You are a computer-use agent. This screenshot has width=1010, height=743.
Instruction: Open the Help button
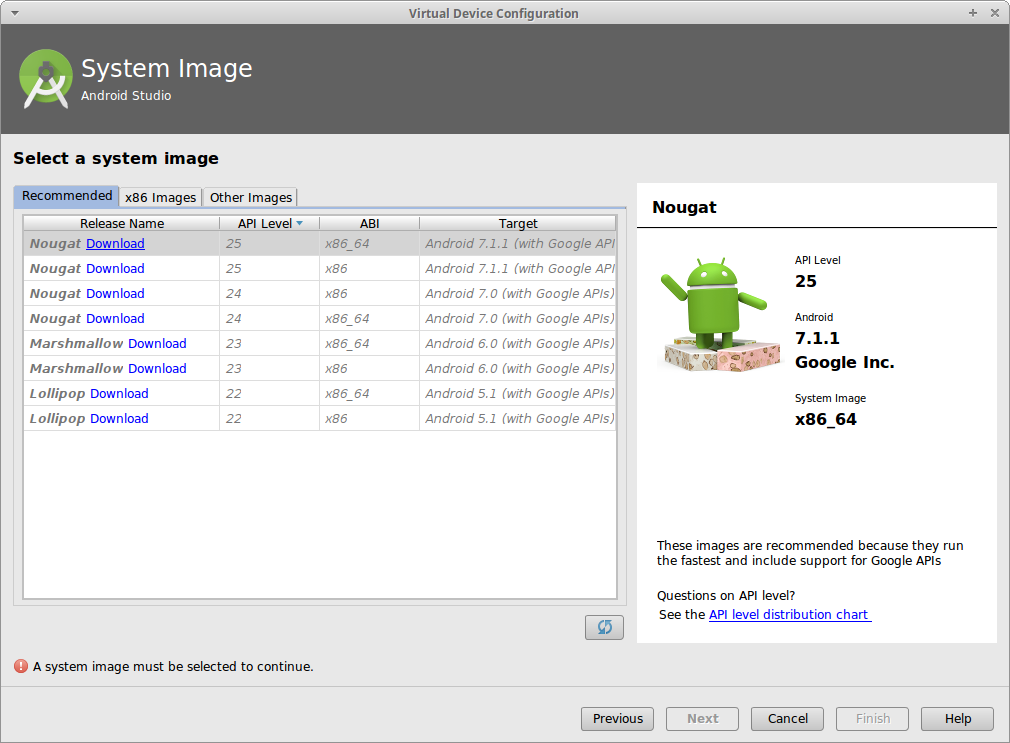tap(957, 718)
